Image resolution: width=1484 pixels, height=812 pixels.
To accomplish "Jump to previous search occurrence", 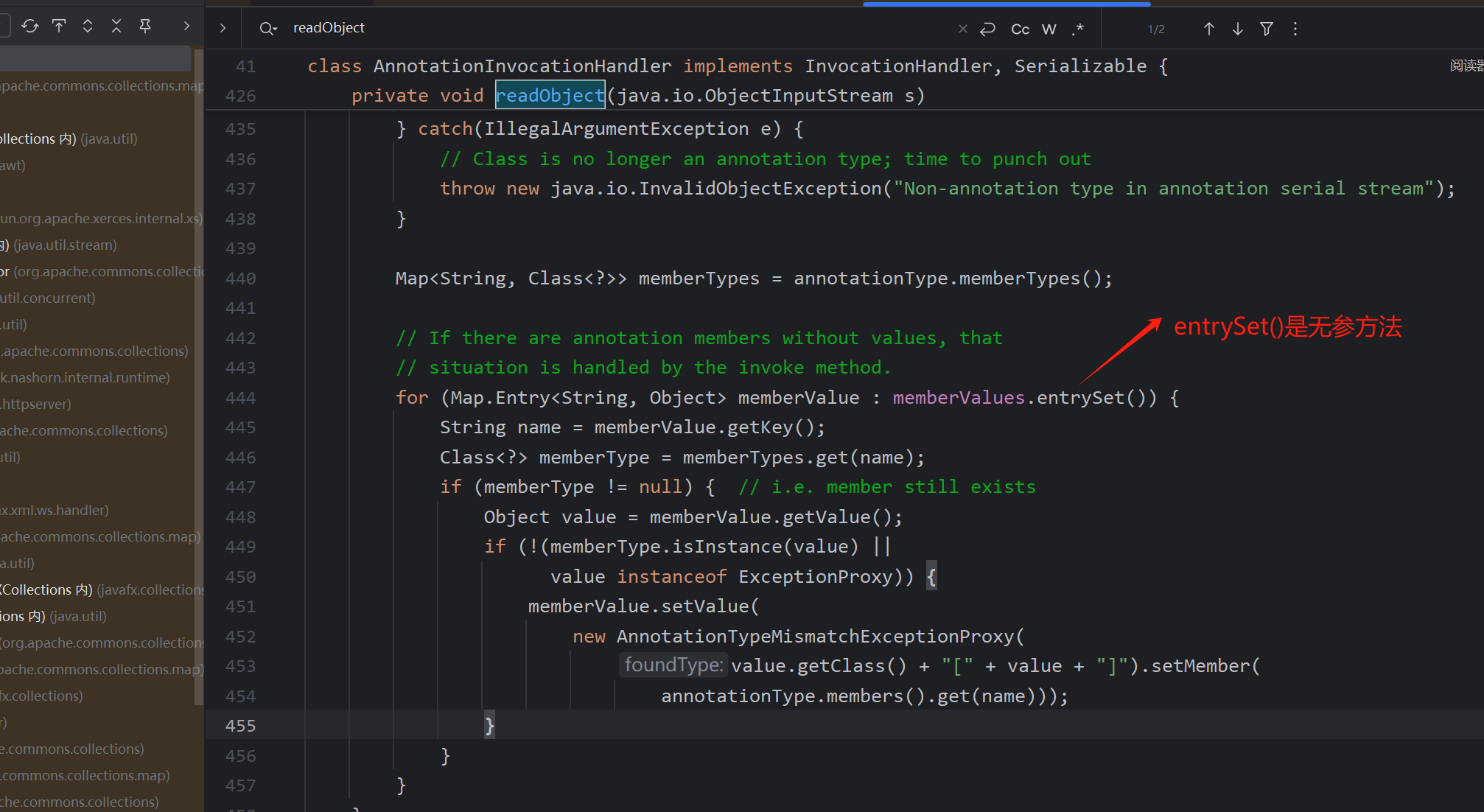I will pos(1208,29).
